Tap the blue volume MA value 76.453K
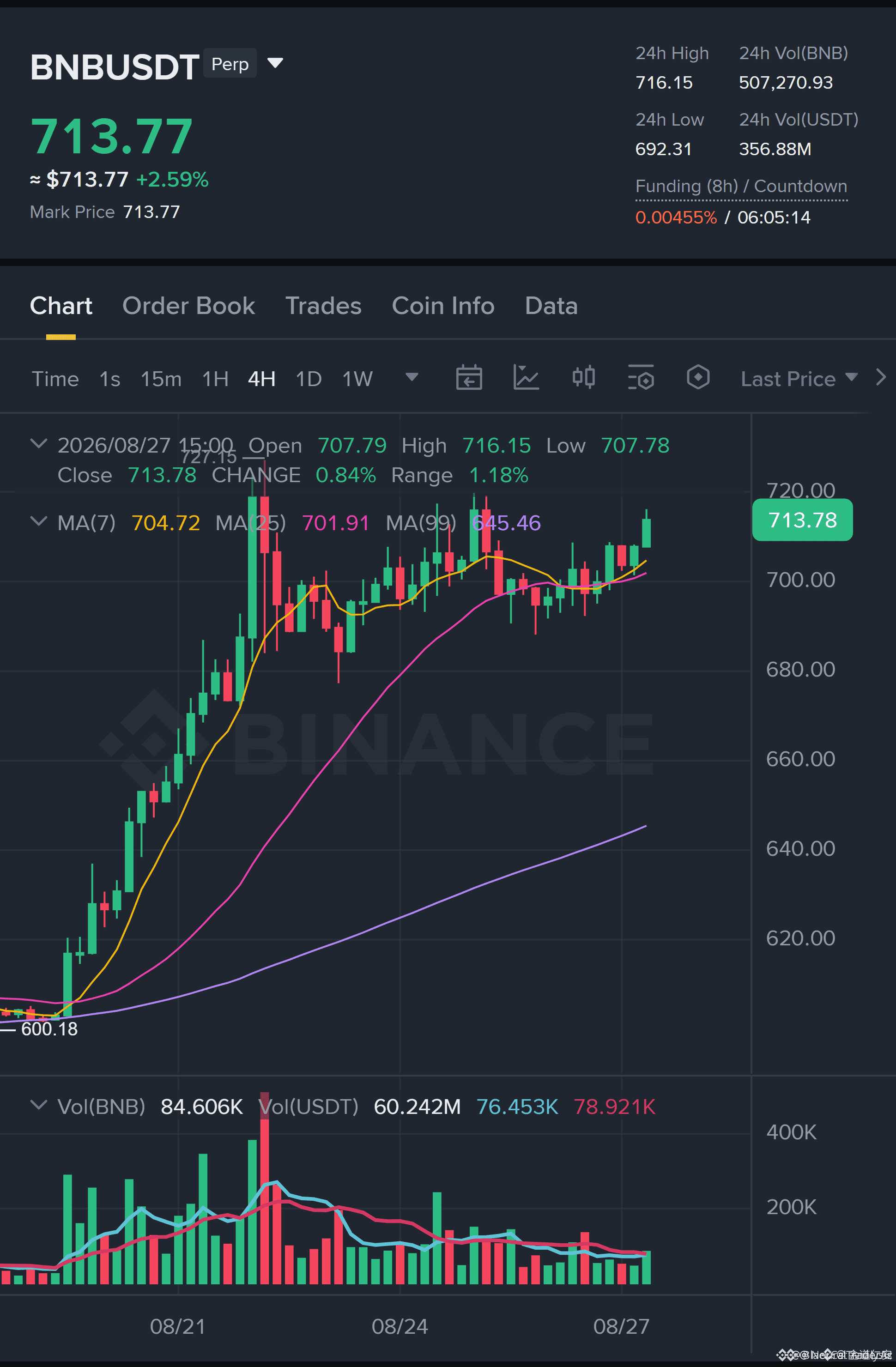Viewport: 896px width, 1367px height. (517, 1106)
